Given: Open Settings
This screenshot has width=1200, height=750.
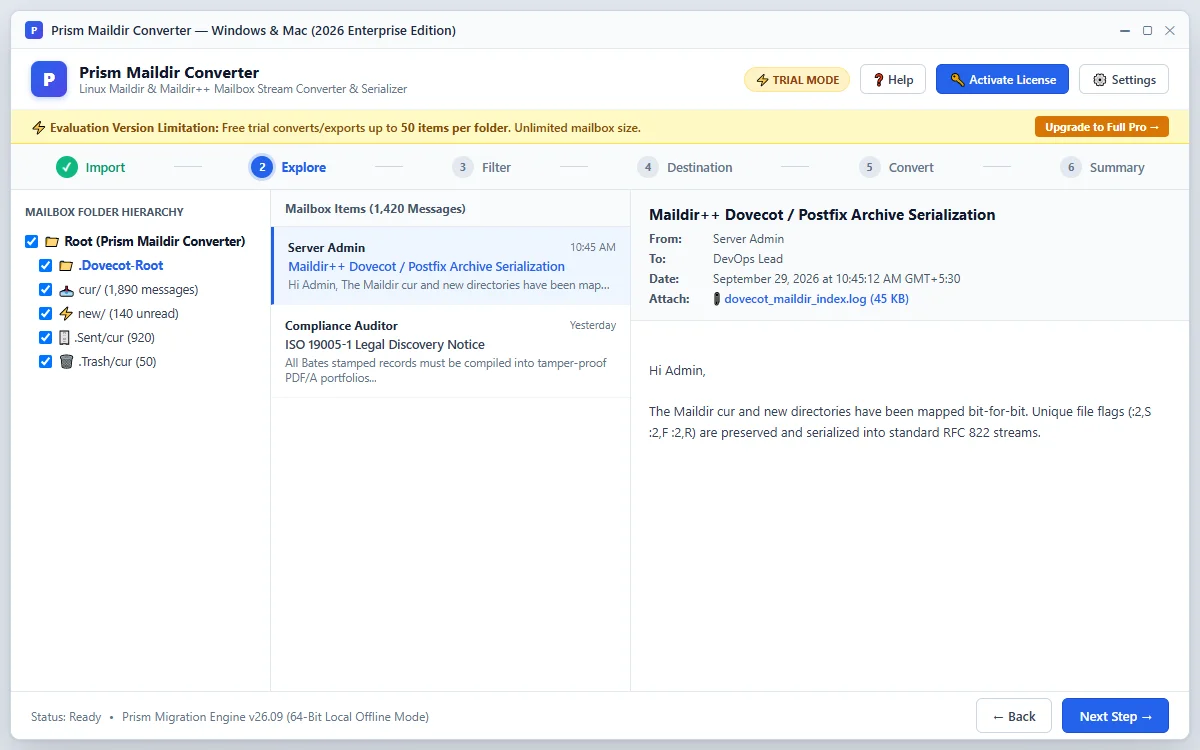Looking at the screenshot, I should tap(1124, 80).
